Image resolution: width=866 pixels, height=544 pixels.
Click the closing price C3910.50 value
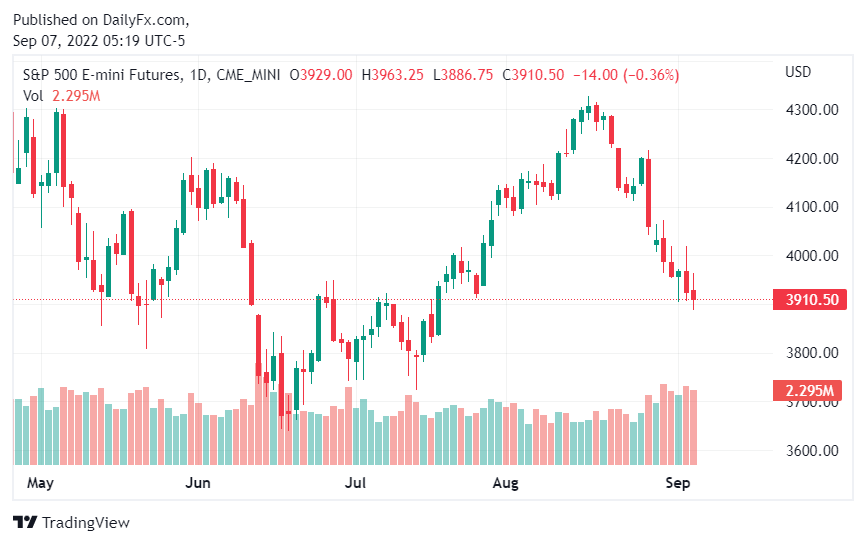[x=533, y=75]
